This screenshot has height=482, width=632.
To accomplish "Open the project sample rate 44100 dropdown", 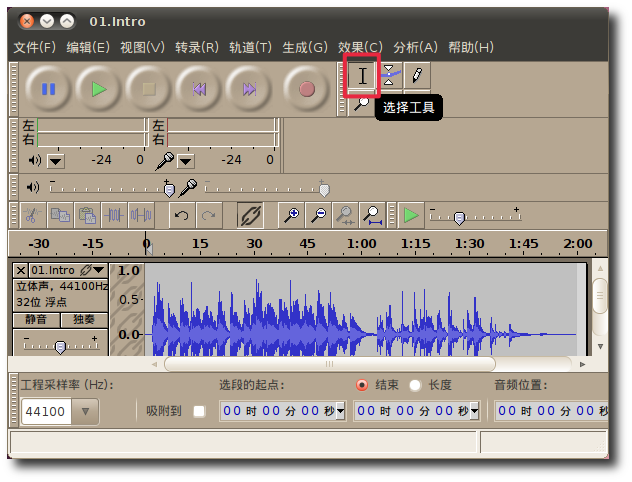I will (85, 411).
